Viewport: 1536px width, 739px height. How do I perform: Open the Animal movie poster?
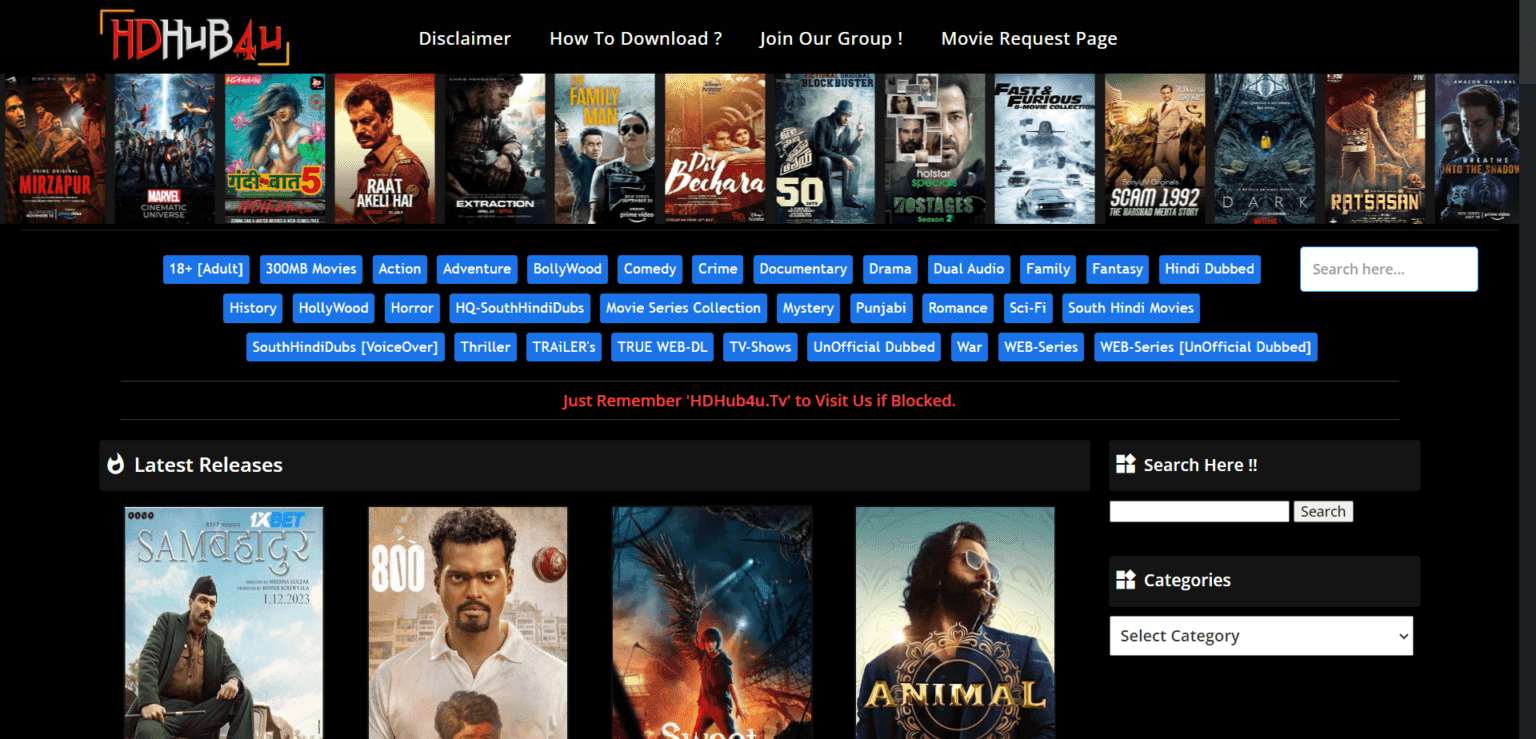click(955, 622)
